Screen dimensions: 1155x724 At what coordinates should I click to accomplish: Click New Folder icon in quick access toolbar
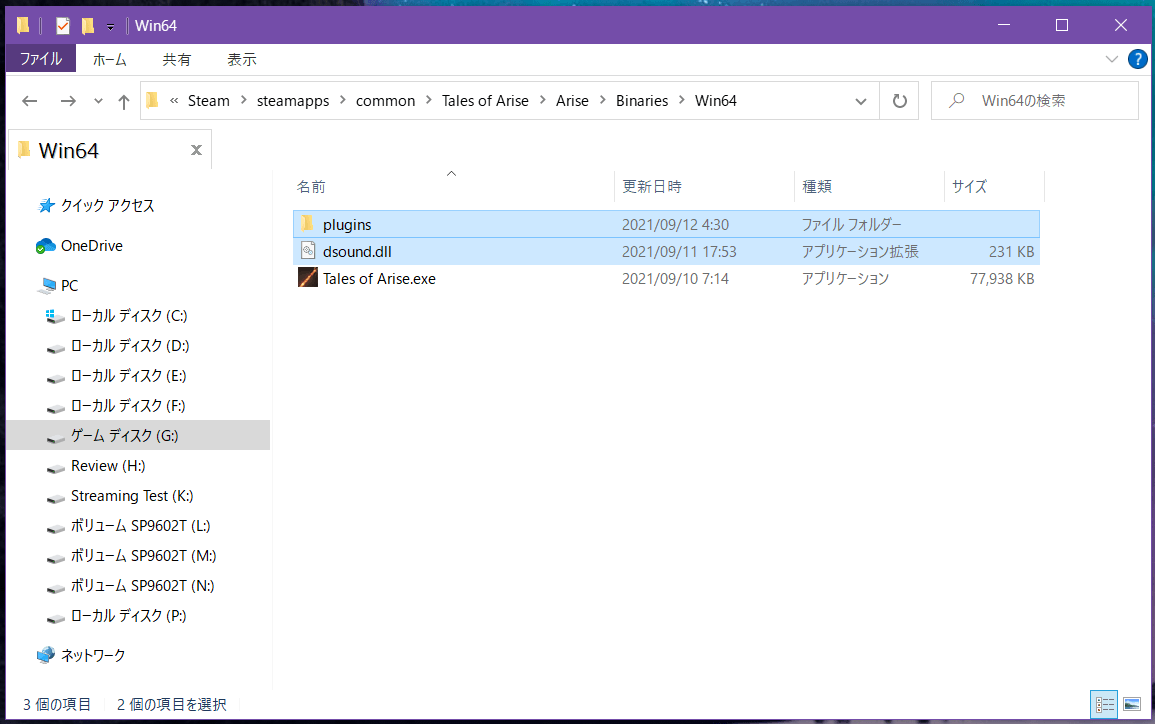click(x=88, y=26)
